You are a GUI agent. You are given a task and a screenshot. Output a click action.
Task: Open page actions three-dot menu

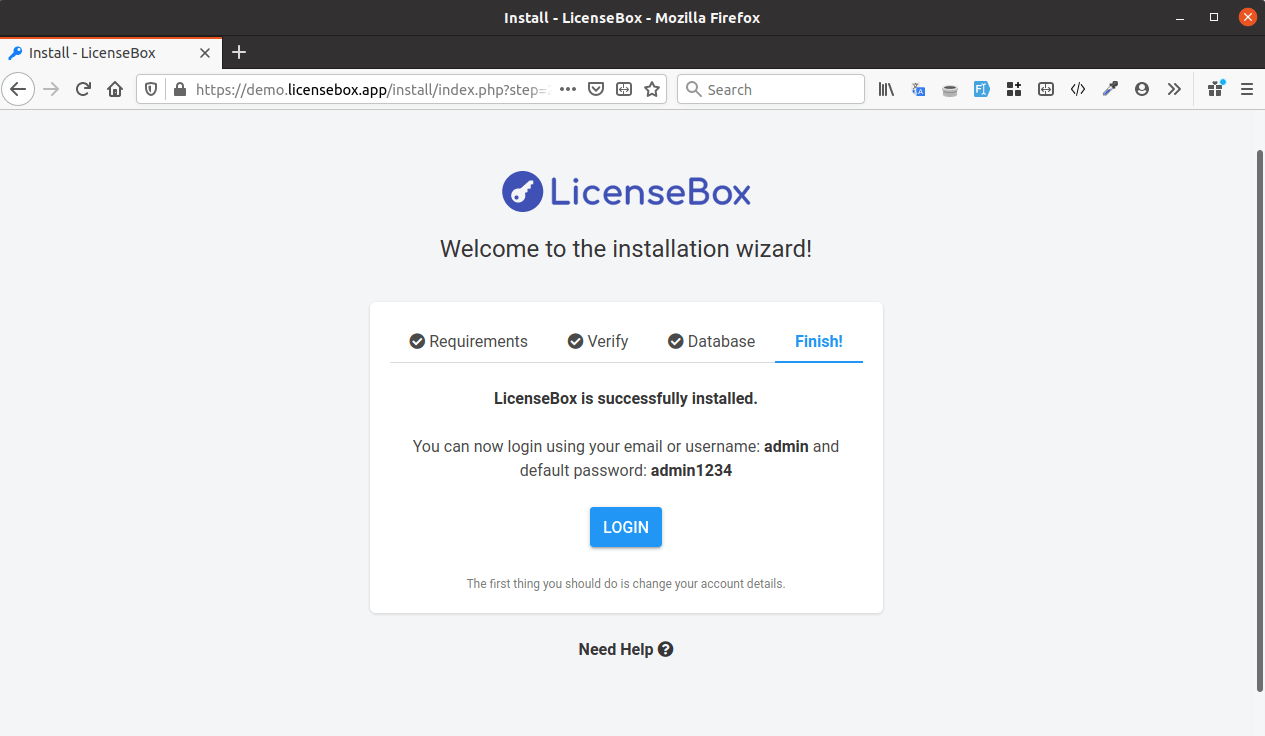(x=568, y=89)
